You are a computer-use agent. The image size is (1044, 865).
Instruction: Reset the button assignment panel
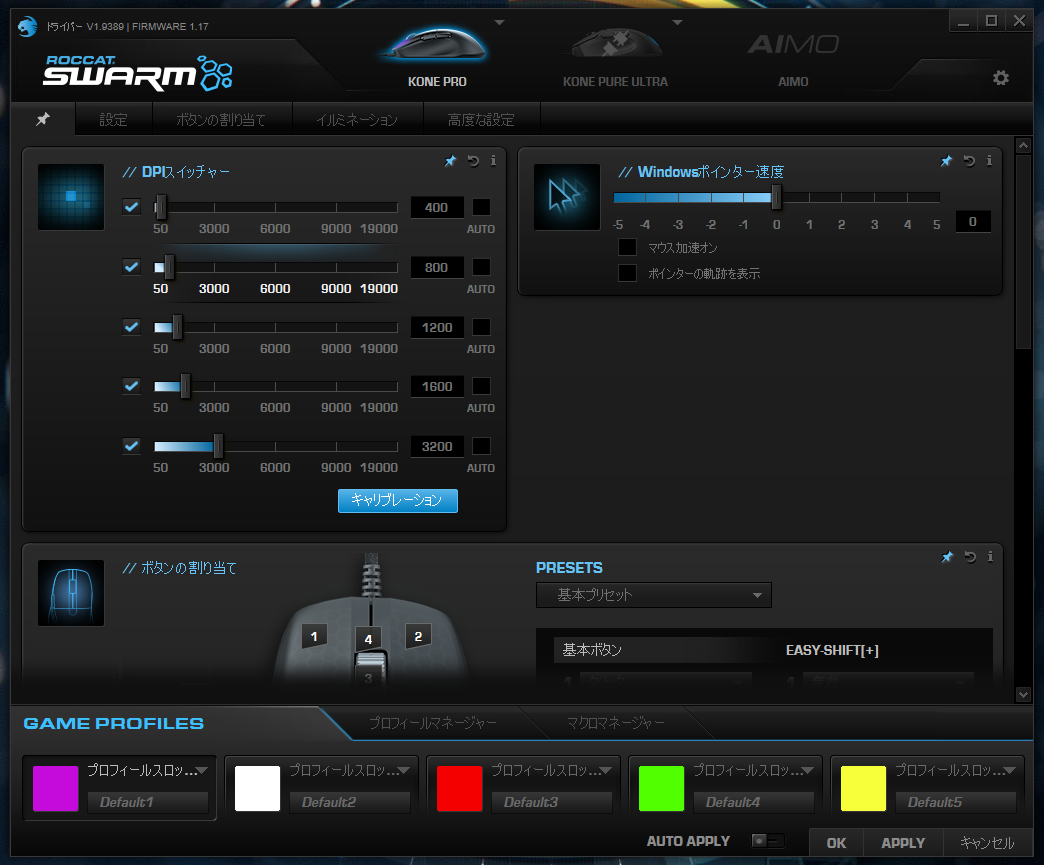970,557
